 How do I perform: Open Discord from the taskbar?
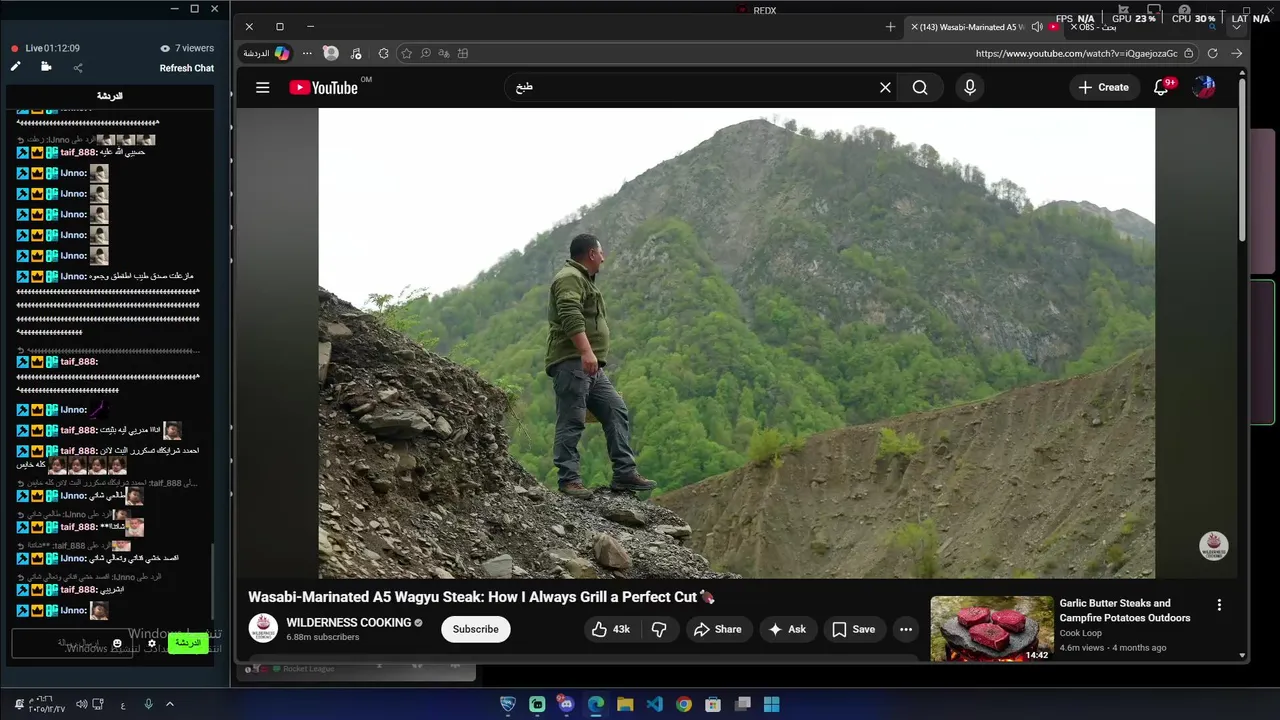[x=566, y=704]
